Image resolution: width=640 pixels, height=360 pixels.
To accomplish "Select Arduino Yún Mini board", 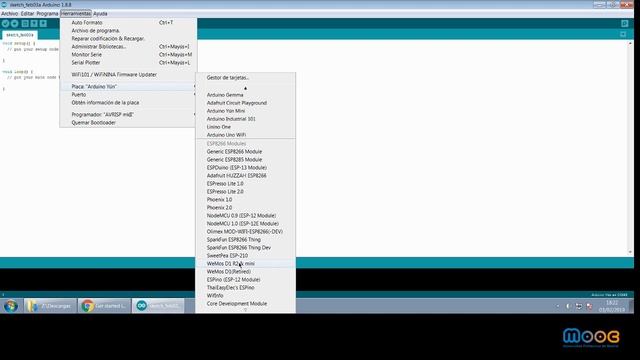I will (245, 111).
